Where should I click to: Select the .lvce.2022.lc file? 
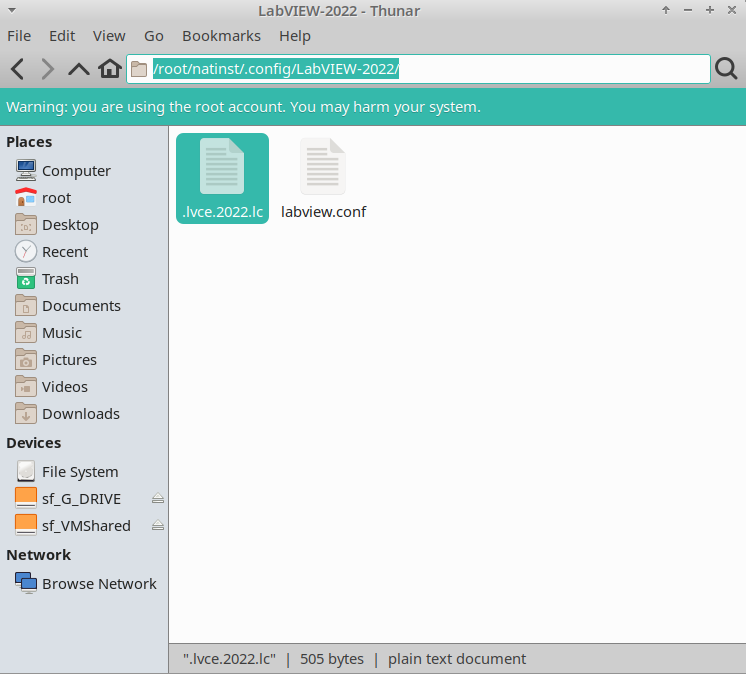click(222, 178)
